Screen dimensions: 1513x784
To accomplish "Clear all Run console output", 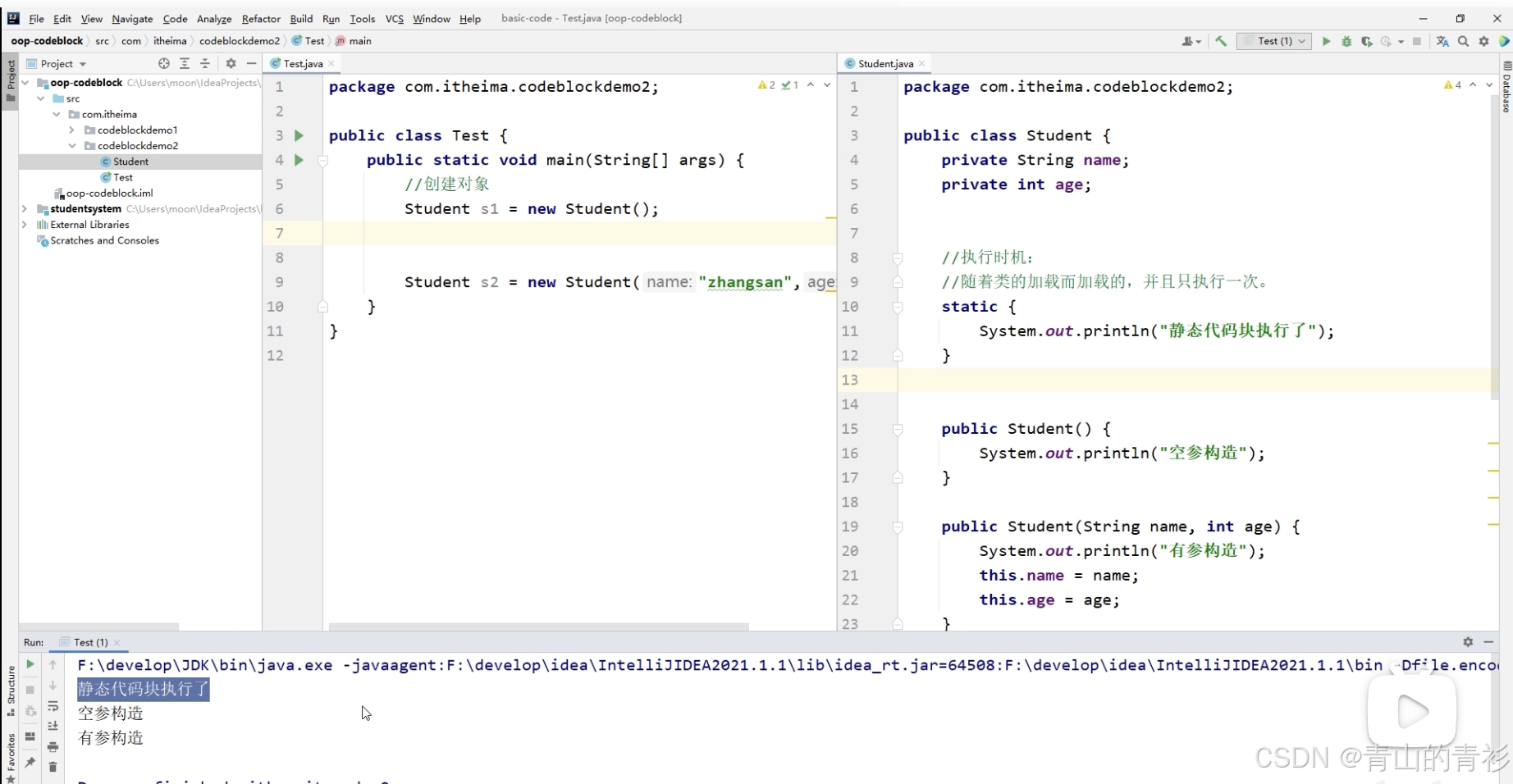I will (53, 767).
